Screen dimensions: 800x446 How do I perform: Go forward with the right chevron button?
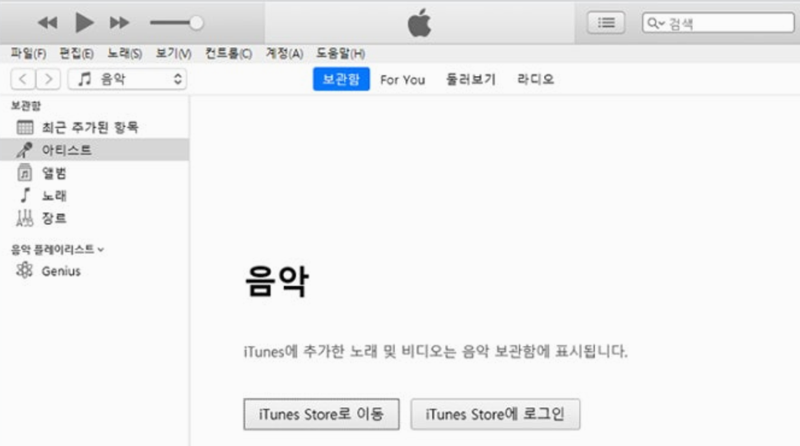[x=48, y=79]
